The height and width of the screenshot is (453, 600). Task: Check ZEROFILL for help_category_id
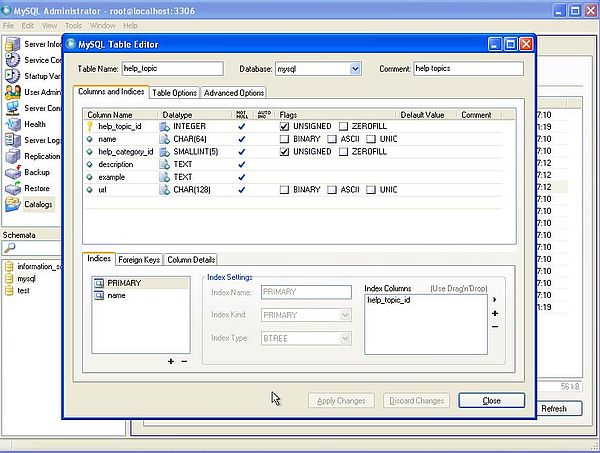coord(343,152)
